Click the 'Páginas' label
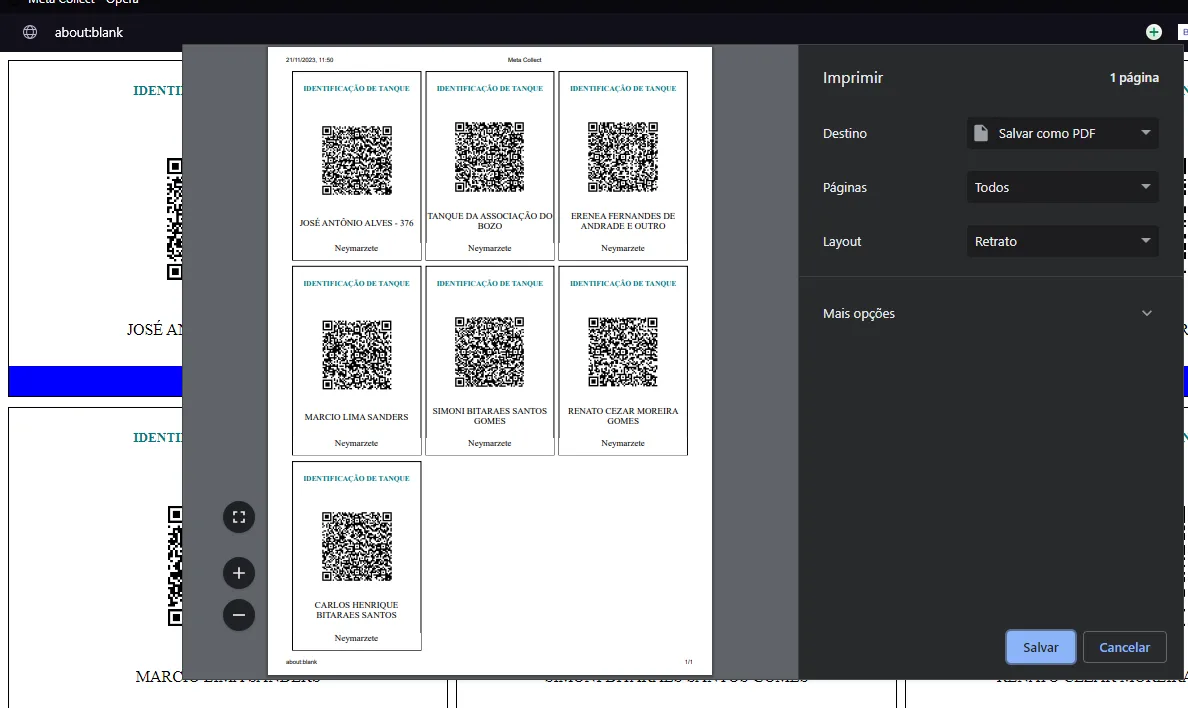The height and width of the screenshot is (708, 1188). (845, 187)
